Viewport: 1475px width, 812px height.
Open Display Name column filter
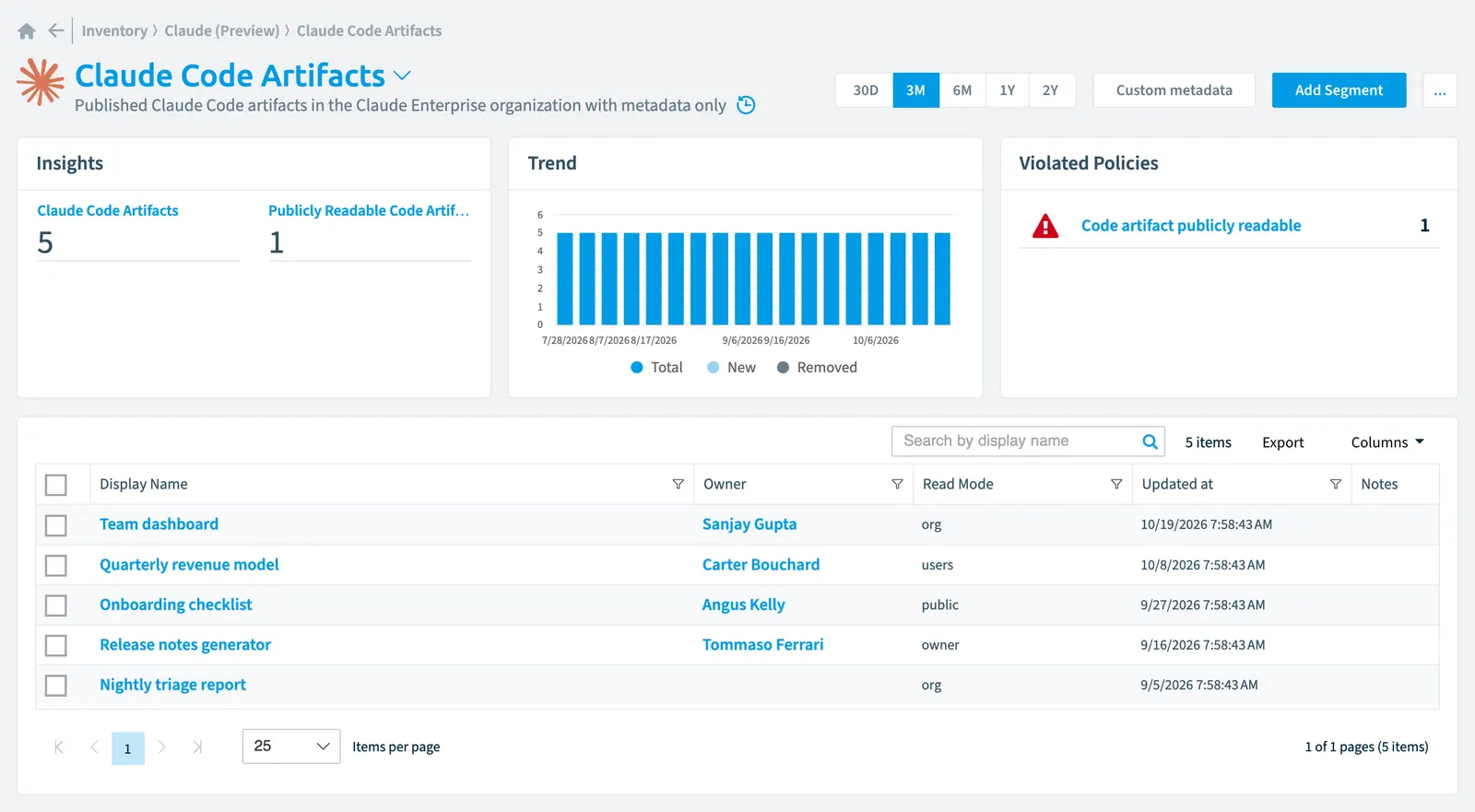(x=678, y=484)
